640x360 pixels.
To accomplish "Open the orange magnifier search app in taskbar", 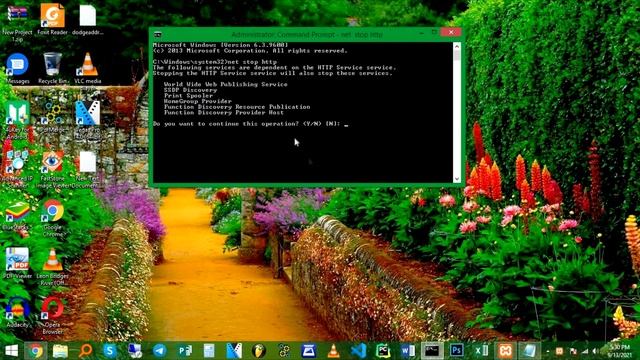I will tap(85, 351).
